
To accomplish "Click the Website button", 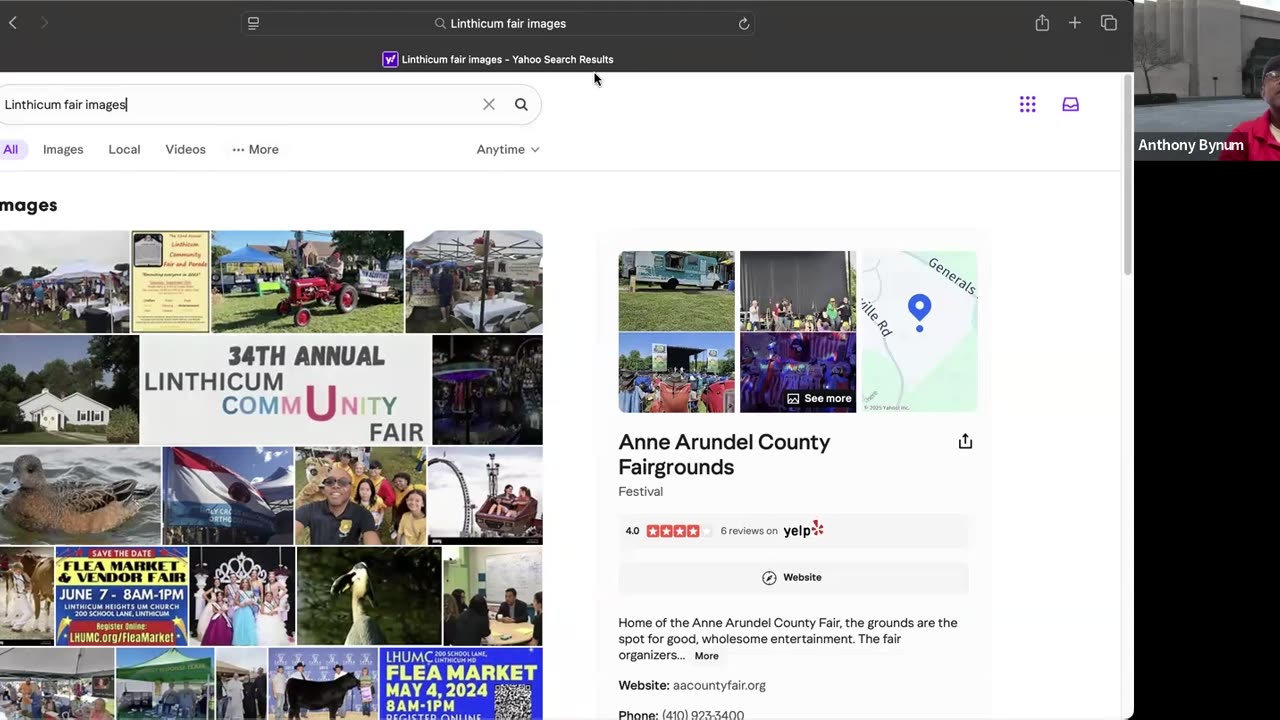I will [x=793, y=577].
